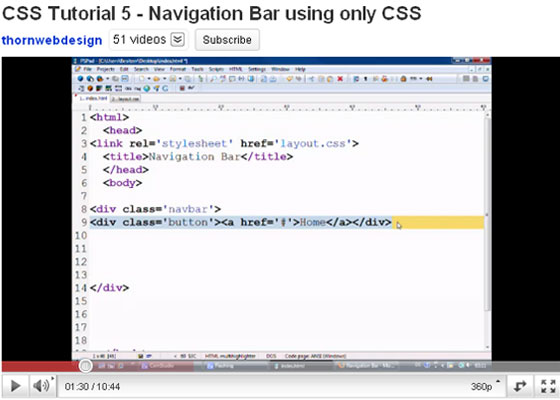The width and height of the screenshot is (560, 400).
Task: Open the Edit menu in PSPad
Action: click(x=124, y=69)
